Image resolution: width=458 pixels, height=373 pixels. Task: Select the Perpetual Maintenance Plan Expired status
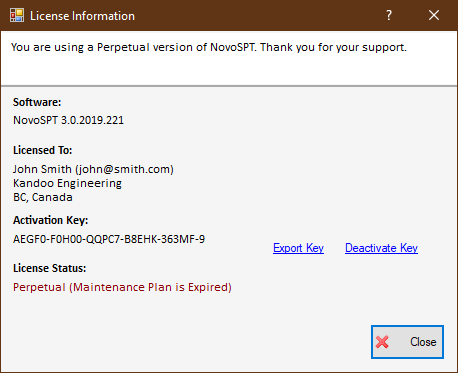click(122, 287)
